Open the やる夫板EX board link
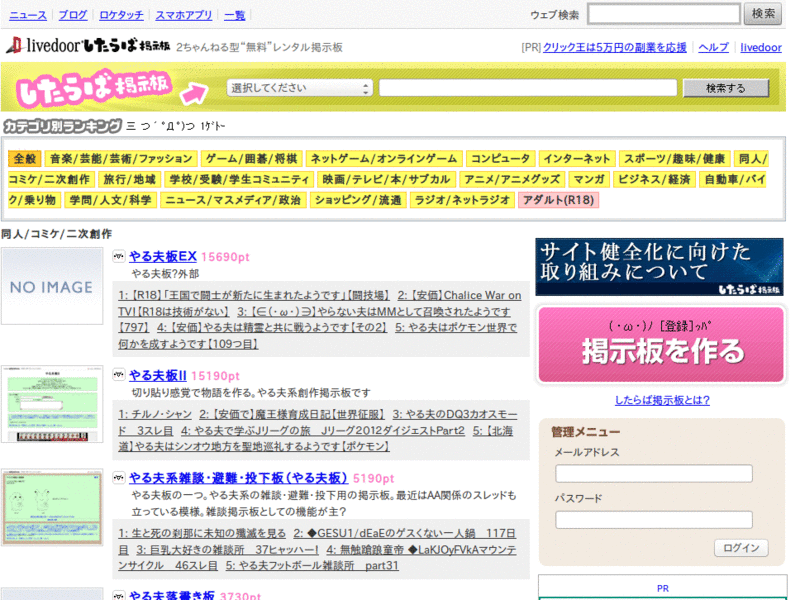800x600 pixels. (x=163, y=257)
